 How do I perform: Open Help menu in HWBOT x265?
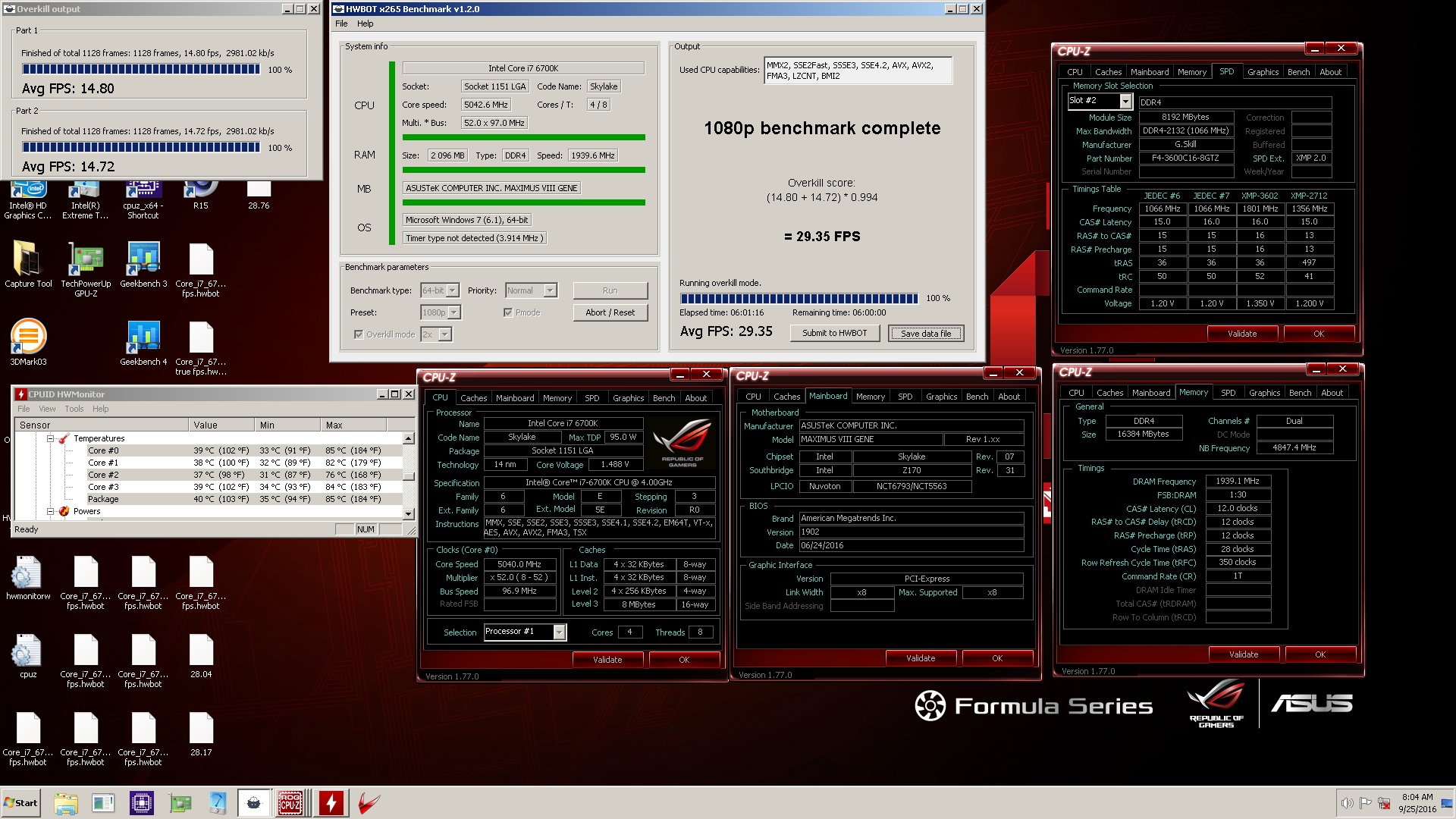pos(365,24)
